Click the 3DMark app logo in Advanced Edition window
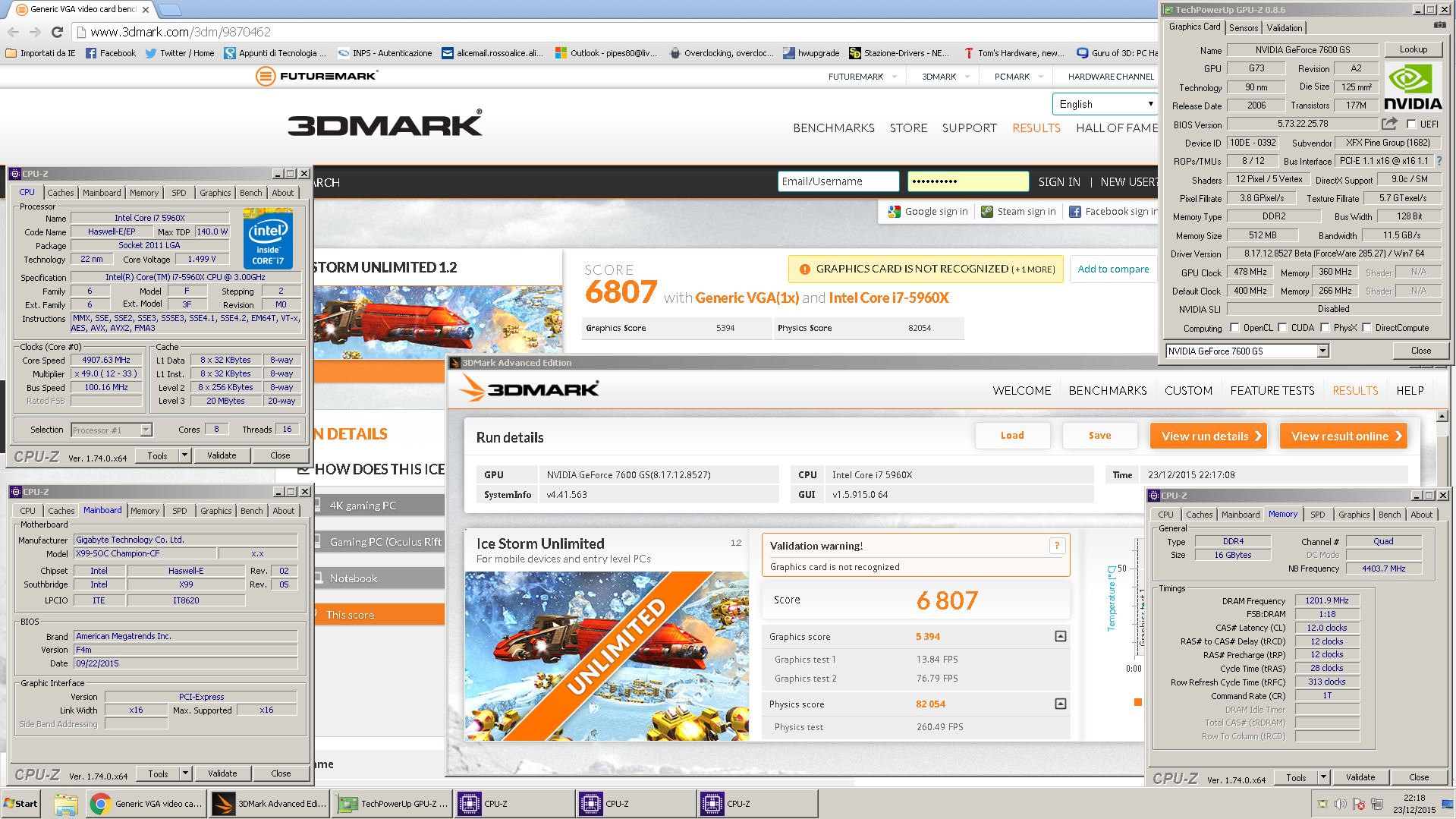Screen dimensions: 1456x819 529,390
